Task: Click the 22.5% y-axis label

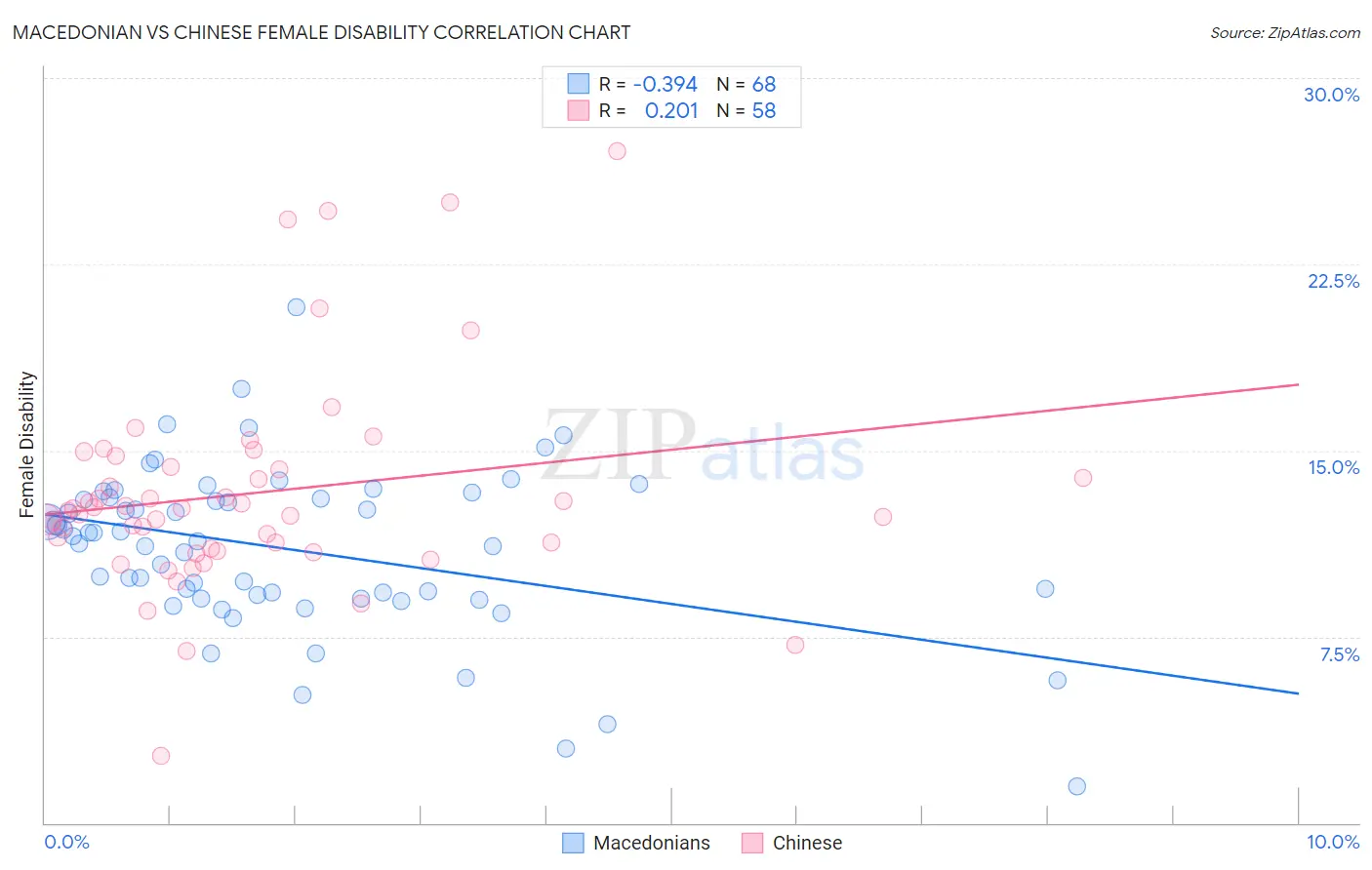Action: pyautogui.click(x=1333, y=281)
